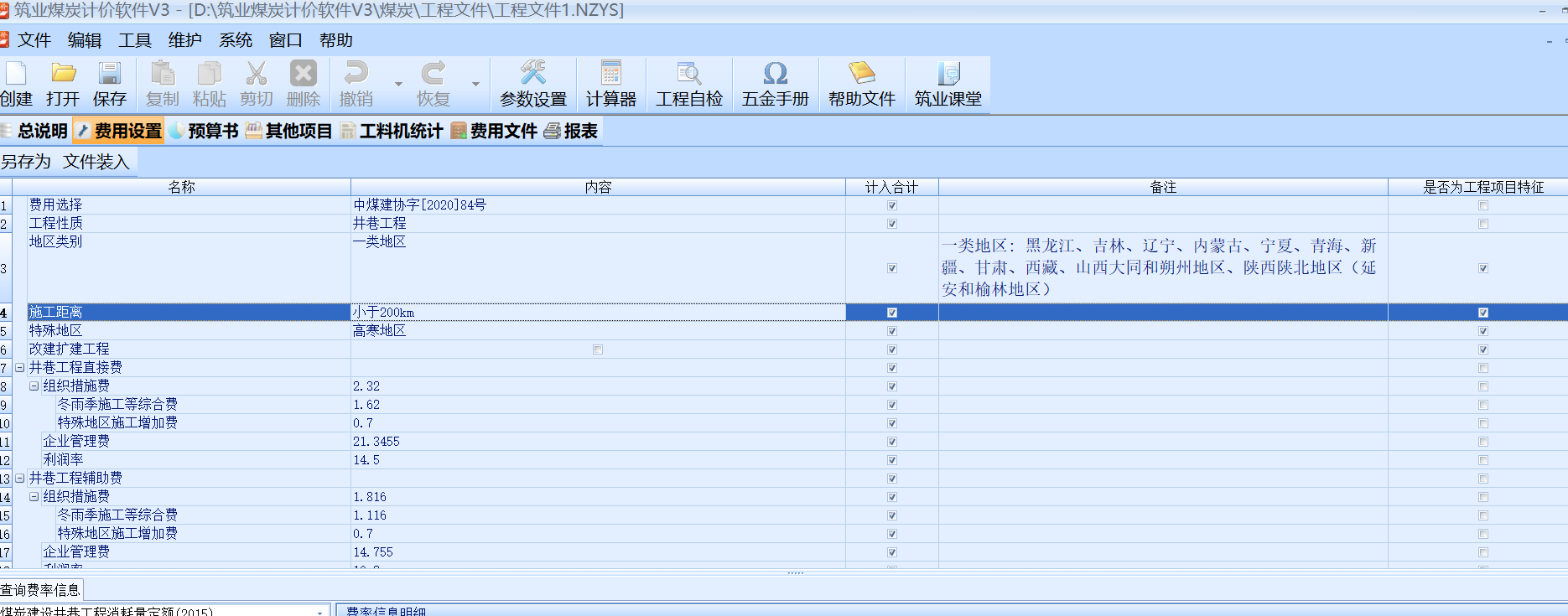Viewport: 1568px width, 616px height.
Task: Click the 文件装入 button
Action: tap(96, 162)
